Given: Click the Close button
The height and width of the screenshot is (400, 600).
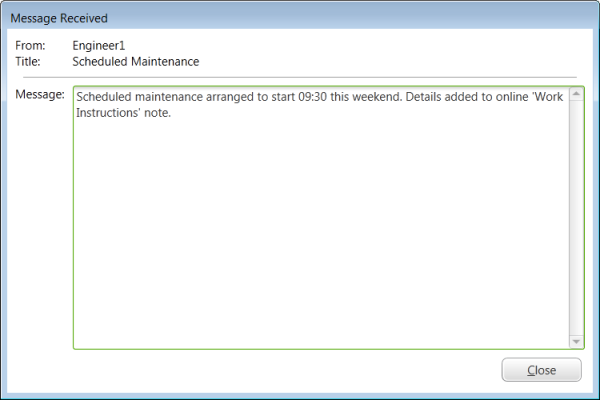Looking at the screenshot, I should click(x=541, y=370).
